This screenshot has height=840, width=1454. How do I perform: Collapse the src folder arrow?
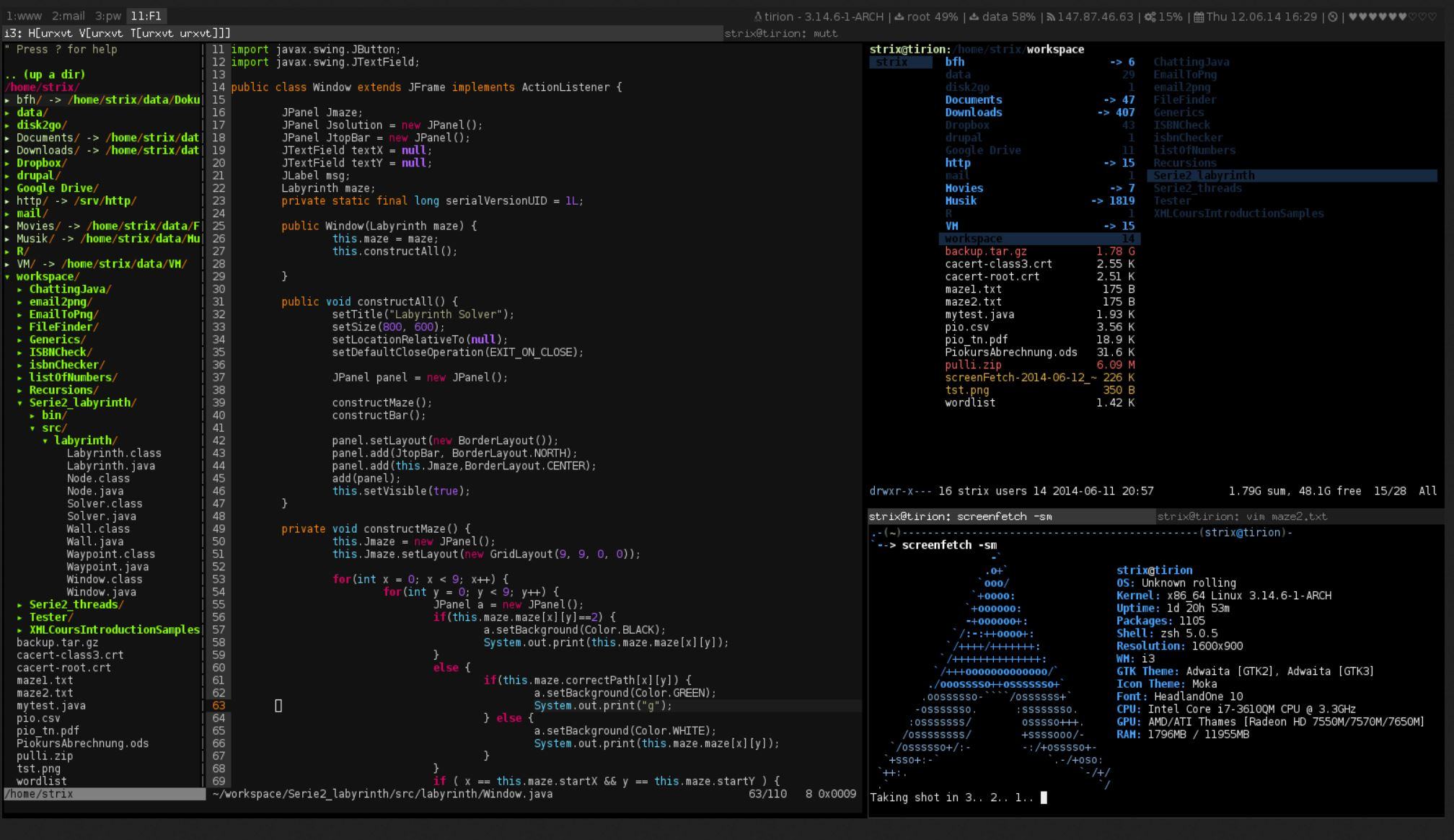33,428
